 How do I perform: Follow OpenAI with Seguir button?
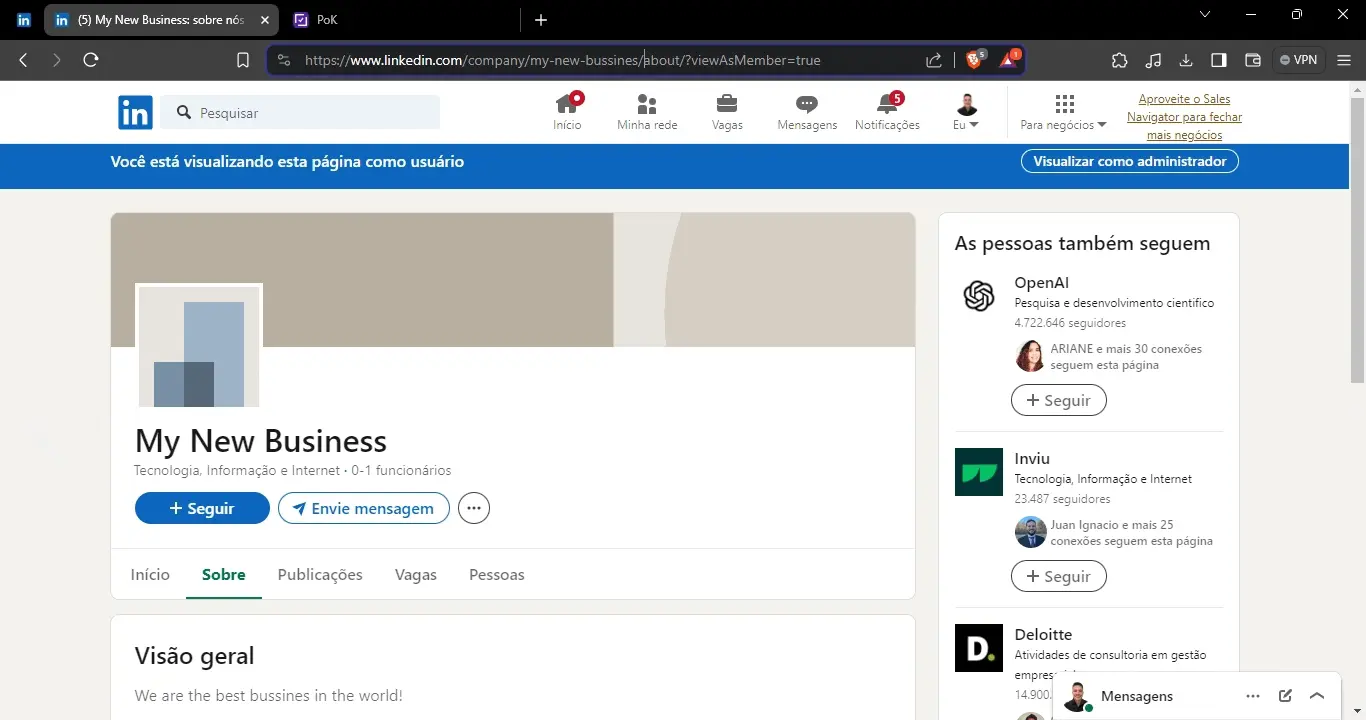(1059, 400)
